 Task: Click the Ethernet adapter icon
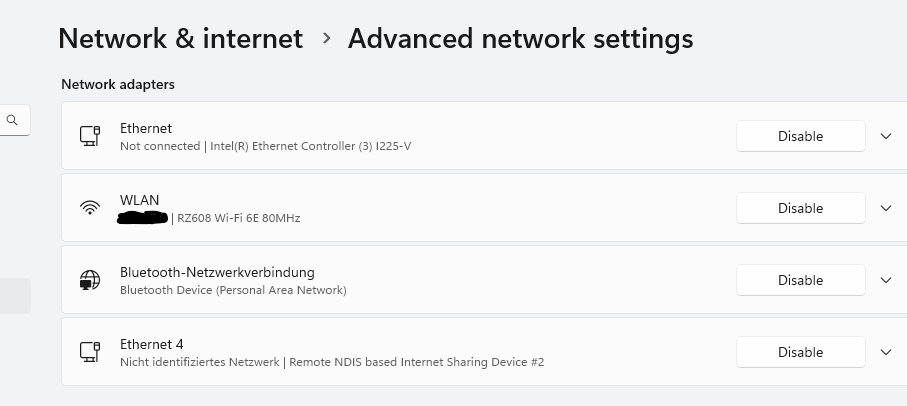click(x=90, y=136)
